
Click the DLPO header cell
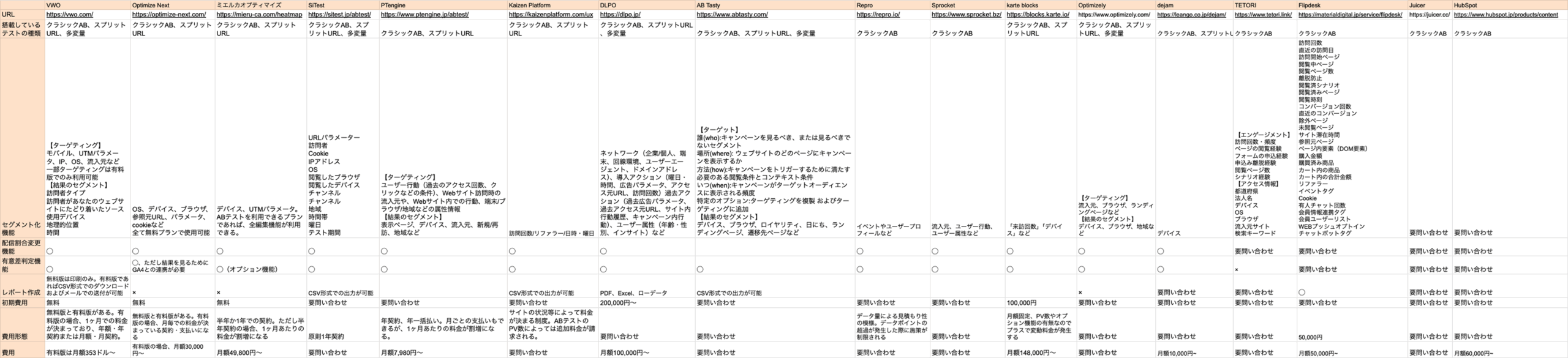point(647,5)
